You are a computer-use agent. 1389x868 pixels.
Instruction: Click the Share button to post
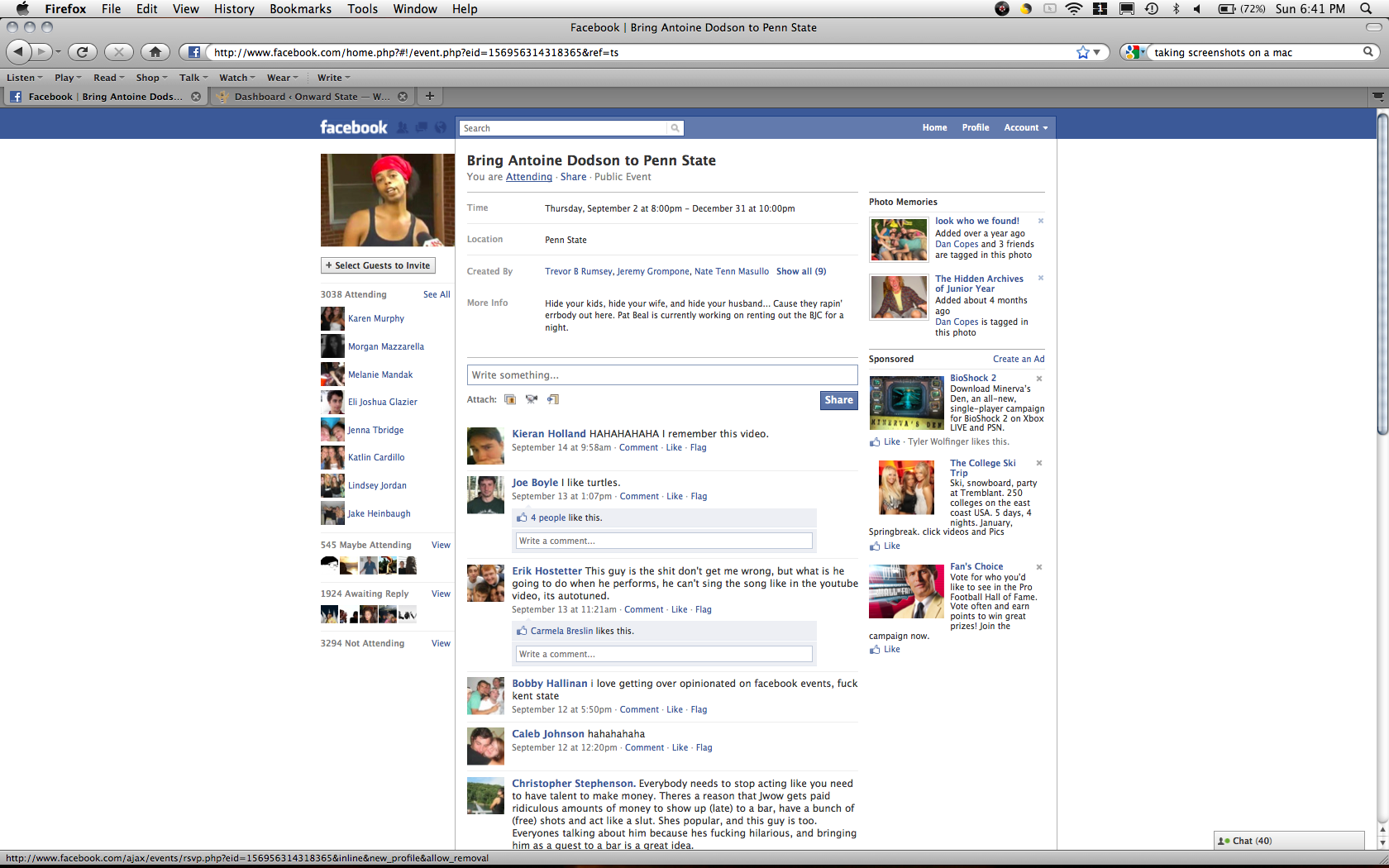838,400
